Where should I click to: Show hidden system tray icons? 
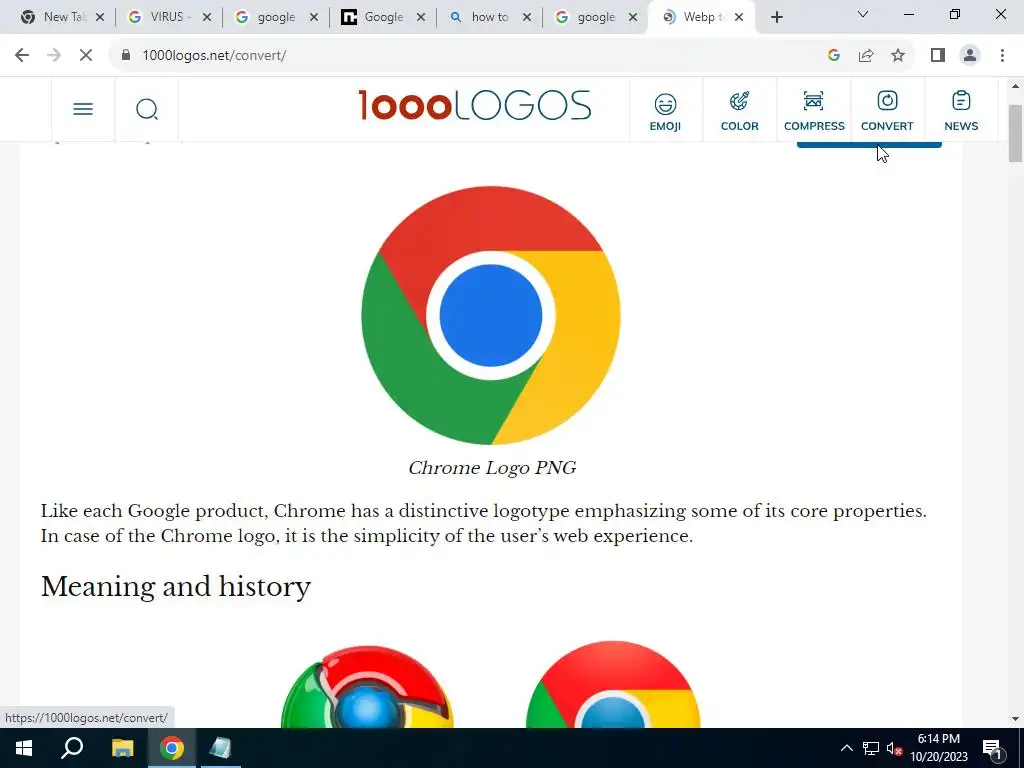coord(846,748)
